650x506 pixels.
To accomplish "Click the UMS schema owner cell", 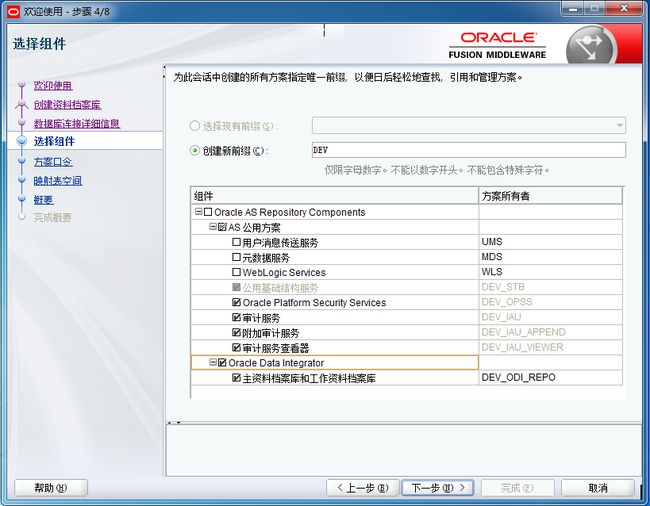I will point(551,242).
